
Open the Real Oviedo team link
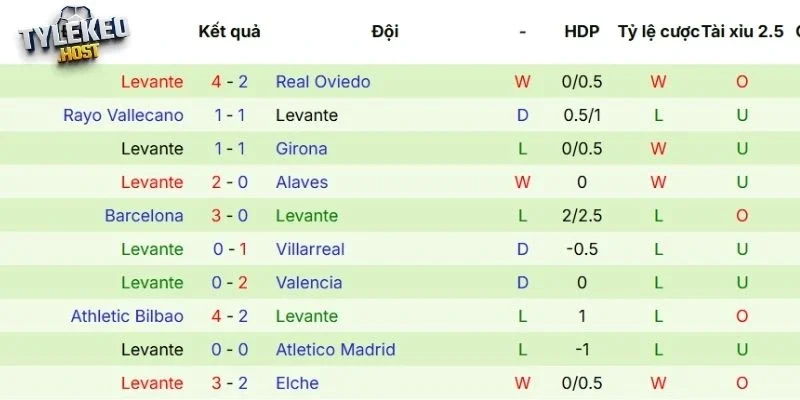322,82
